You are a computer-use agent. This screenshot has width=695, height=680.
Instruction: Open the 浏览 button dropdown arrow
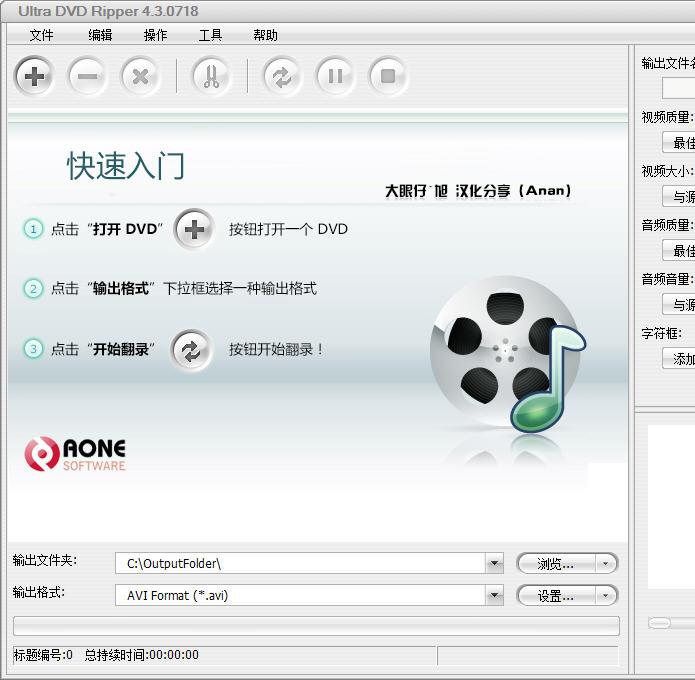[x=606, y=564]
